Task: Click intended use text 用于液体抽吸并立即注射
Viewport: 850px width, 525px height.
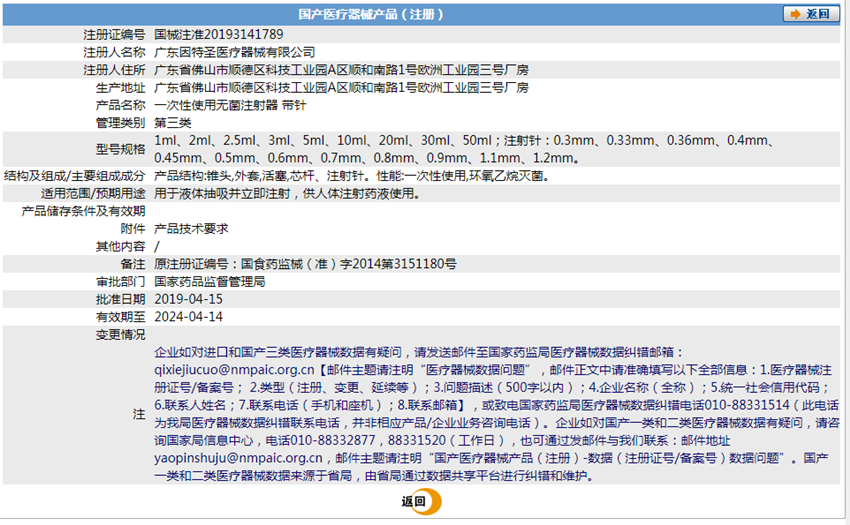Action: coord(222,194)
